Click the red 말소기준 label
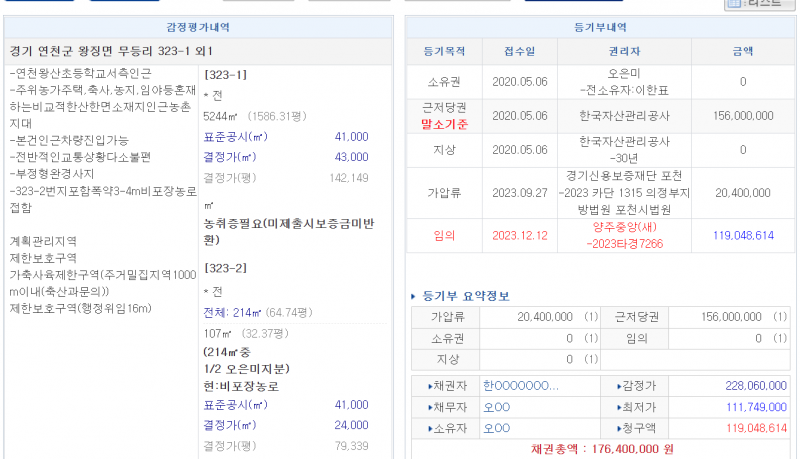Viewport: 800px width, 459px height. [445, 124]
